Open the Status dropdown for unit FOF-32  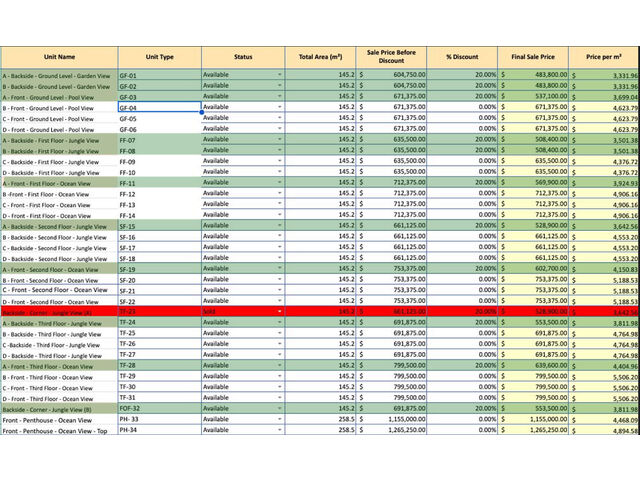(x=280, y=409)
